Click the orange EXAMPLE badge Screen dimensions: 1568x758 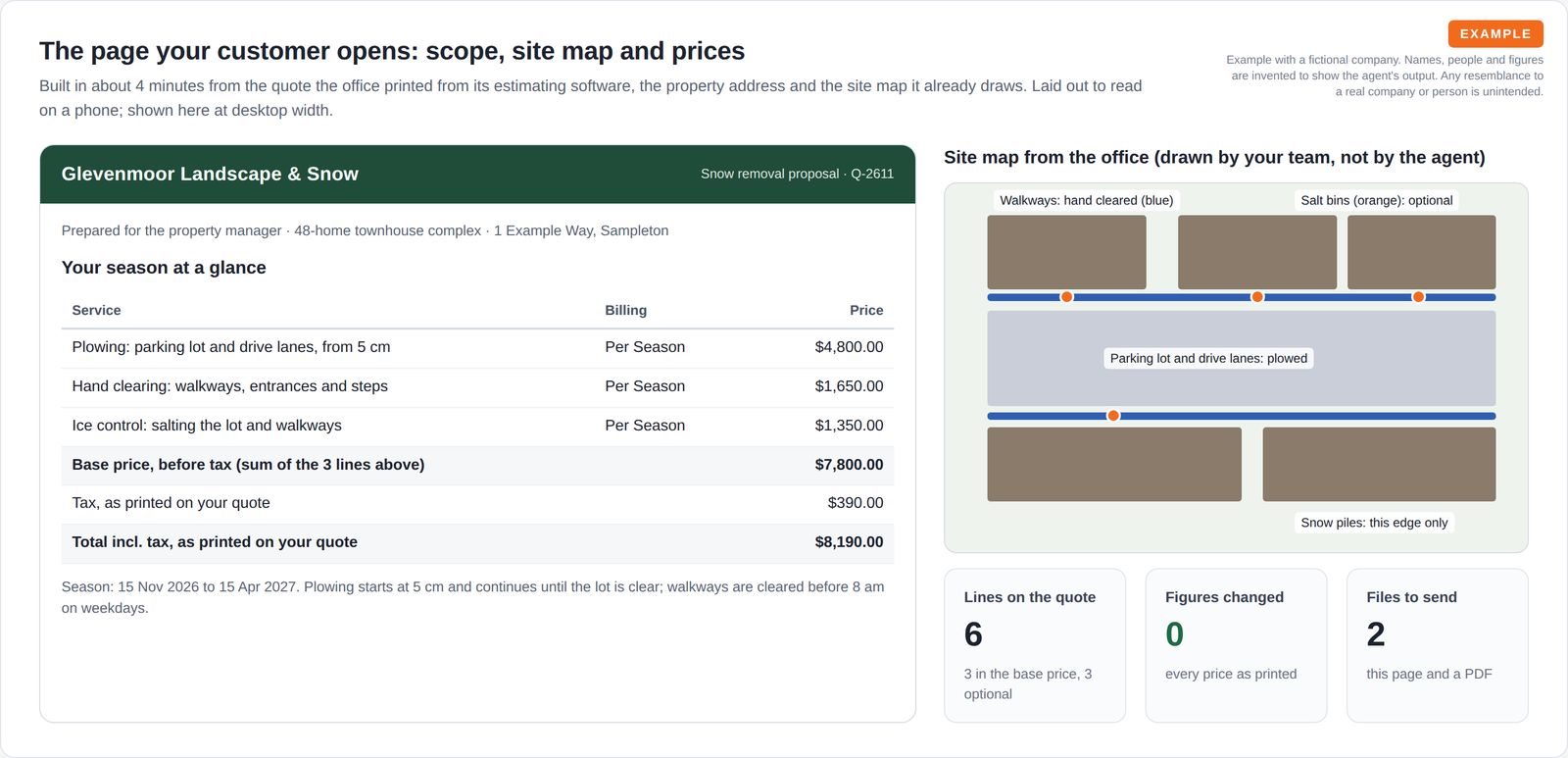[x=1495, y=33]
